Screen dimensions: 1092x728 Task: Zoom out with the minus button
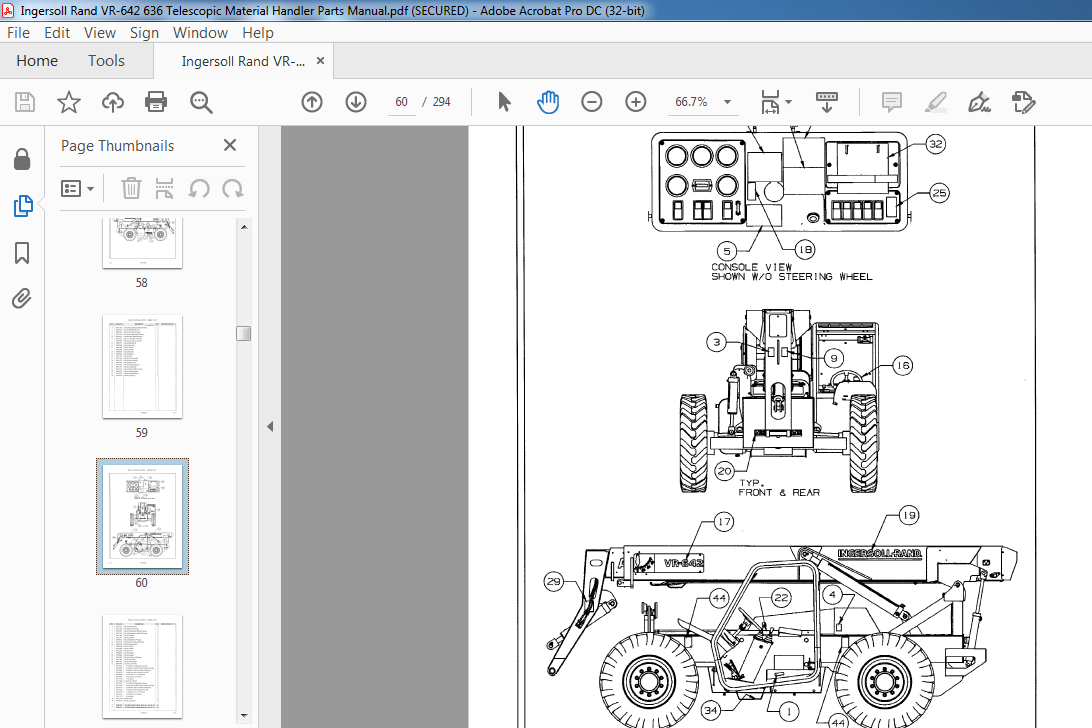tap(591, 102)
